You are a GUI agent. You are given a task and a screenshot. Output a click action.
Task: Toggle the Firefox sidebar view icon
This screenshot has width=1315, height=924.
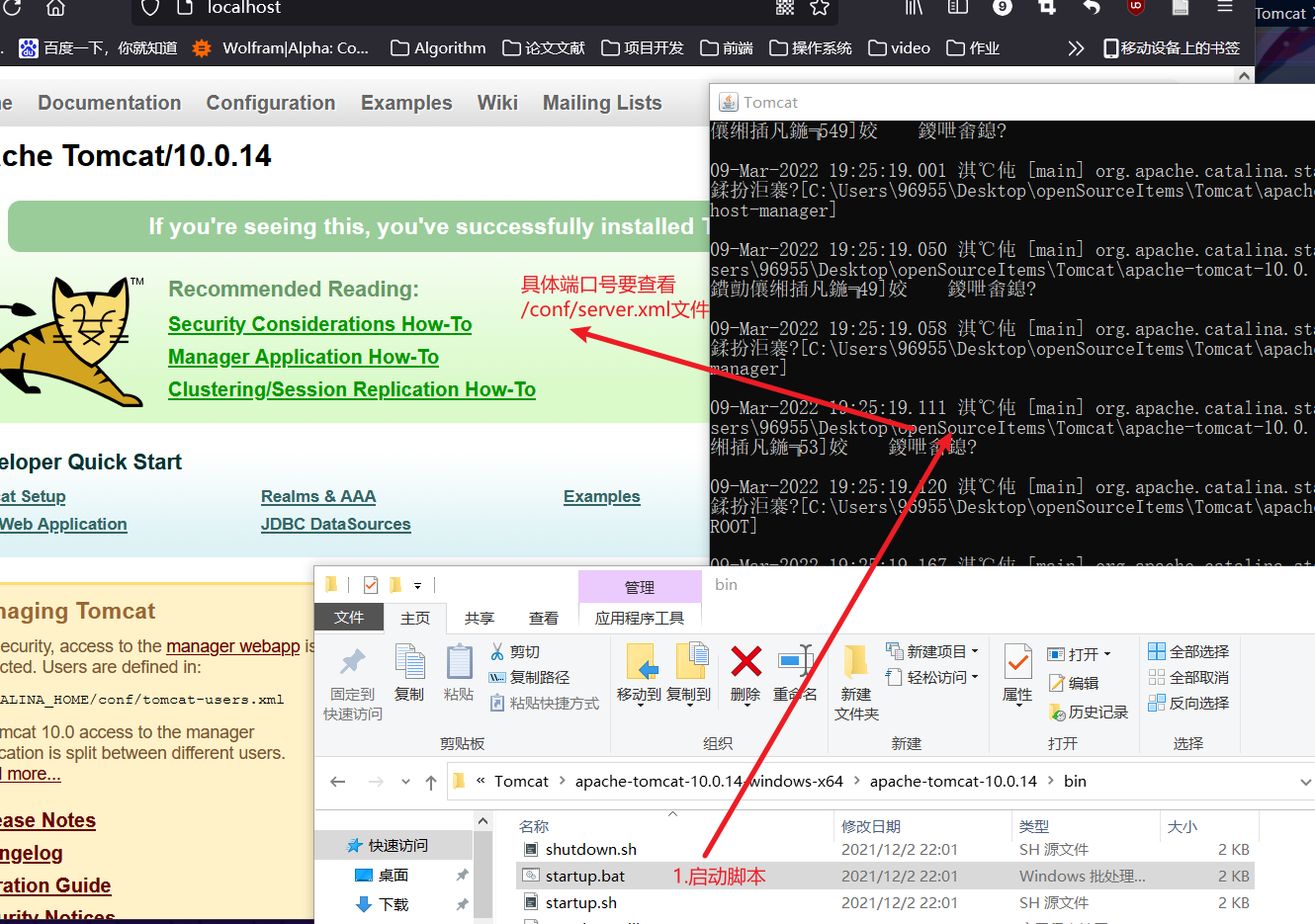957,8
